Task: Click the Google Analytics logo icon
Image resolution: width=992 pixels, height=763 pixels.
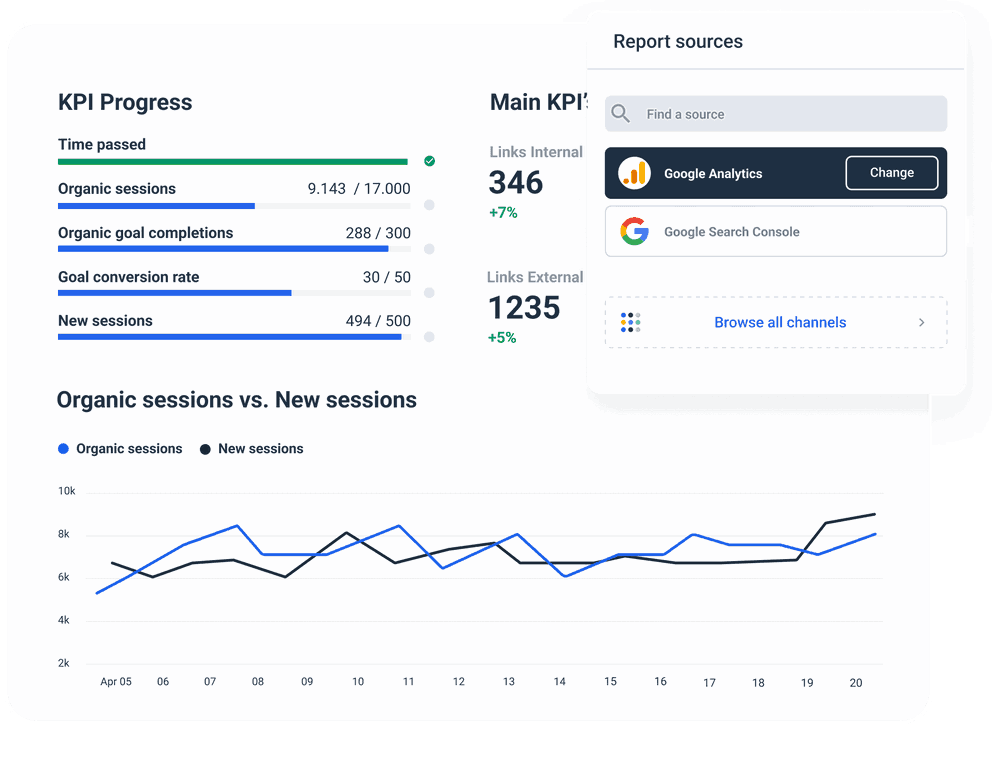Action: (x=636, y=172)
